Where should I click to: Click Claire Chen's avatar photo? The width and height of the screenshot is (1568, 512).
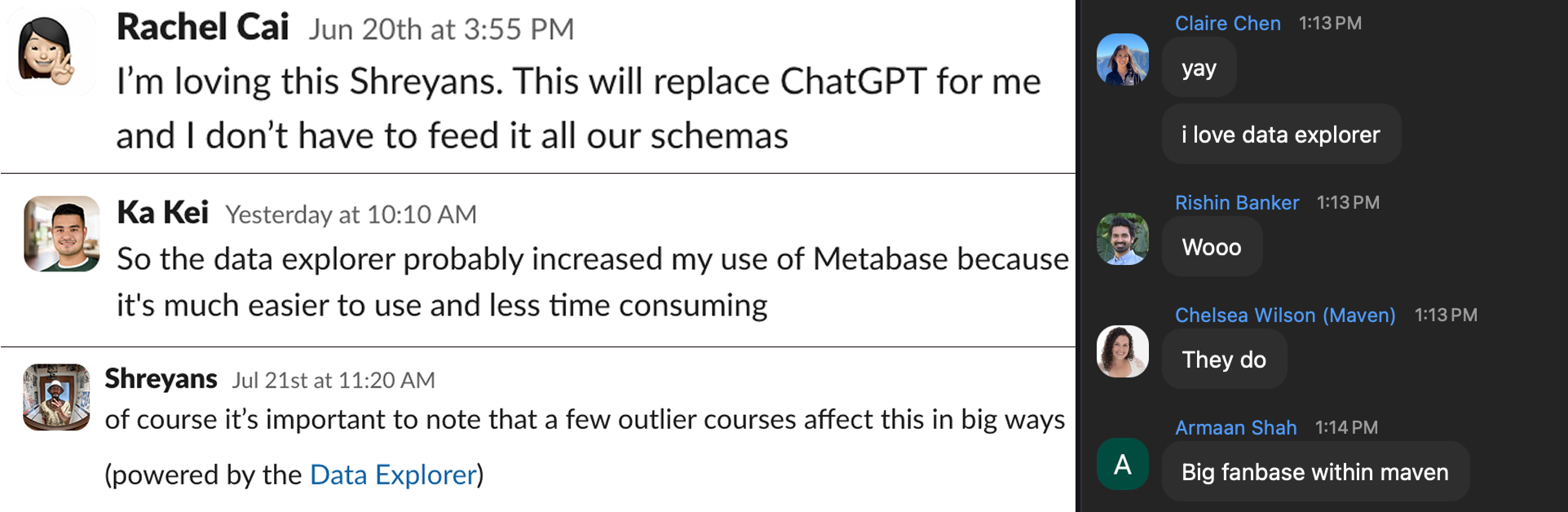point(1122,62)
